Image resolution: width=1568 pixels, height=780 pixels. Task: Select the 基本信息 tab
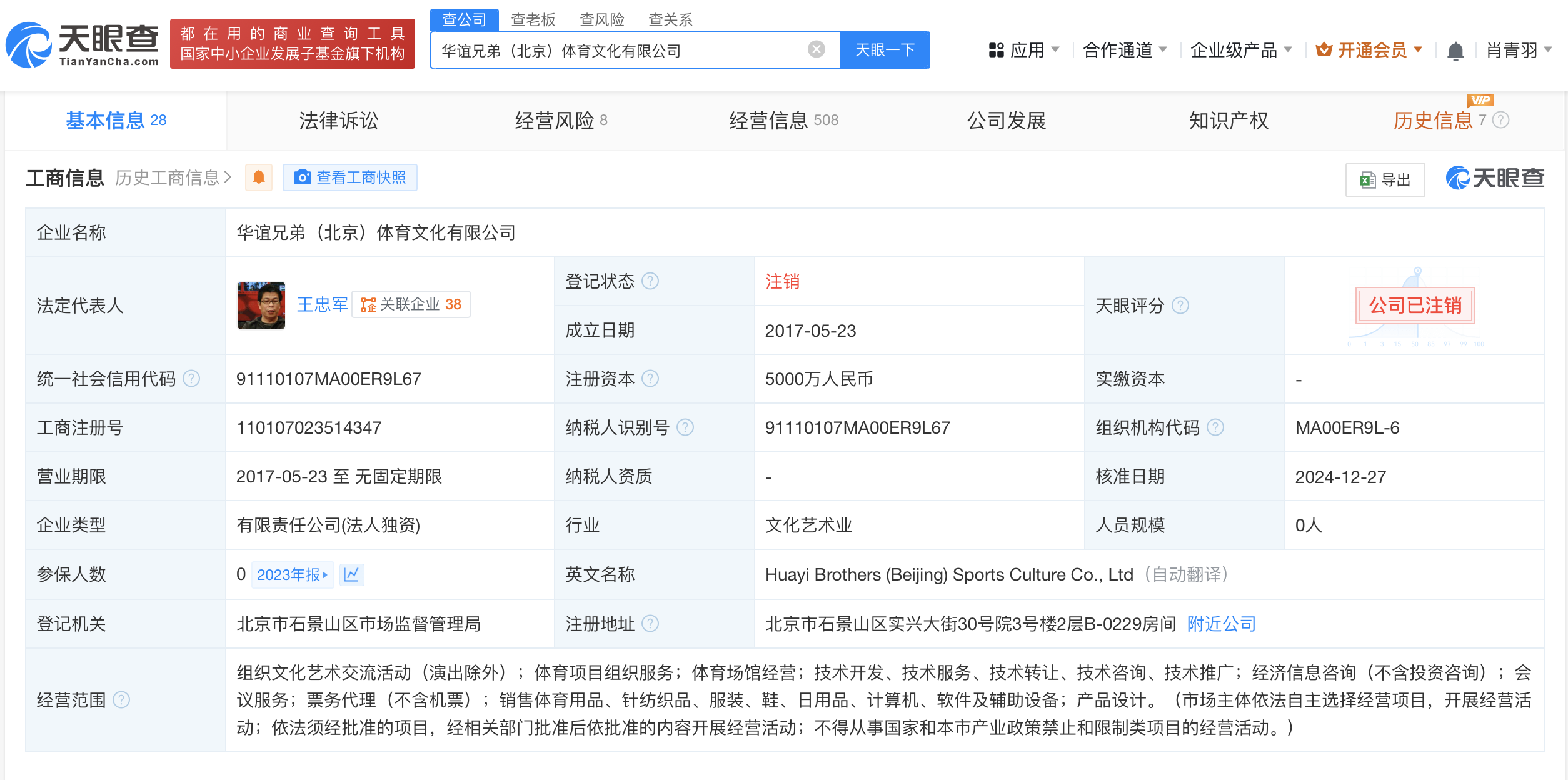pos(116,120)
